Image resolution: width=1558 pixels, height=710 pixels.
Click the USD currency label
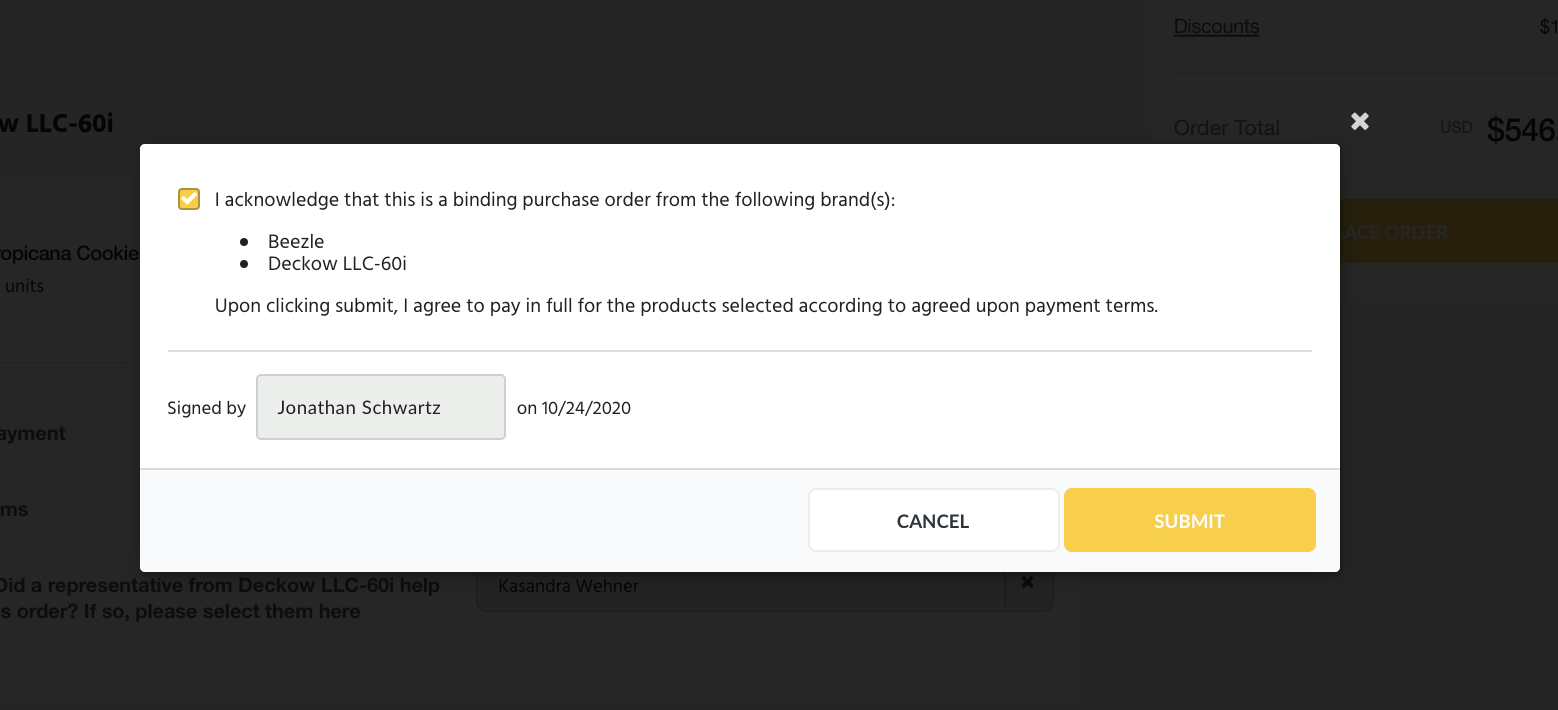(x=1456, y=128)
